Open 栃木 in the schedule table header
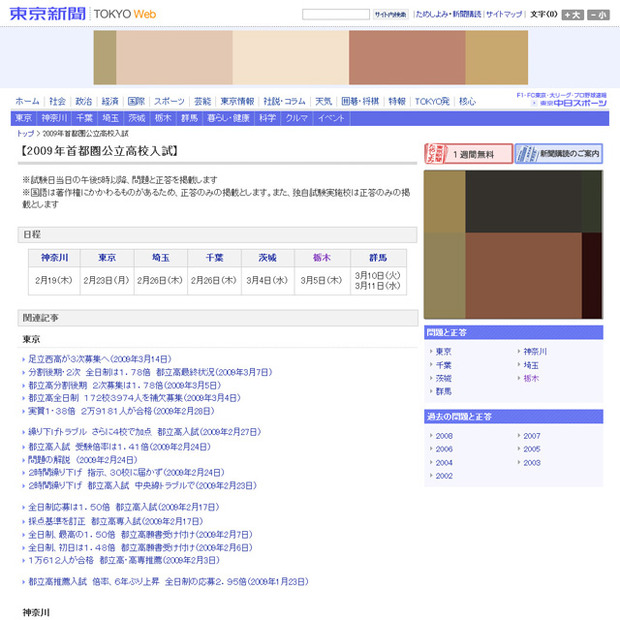This screenshot has height=620, width=620. pos(322,258)
